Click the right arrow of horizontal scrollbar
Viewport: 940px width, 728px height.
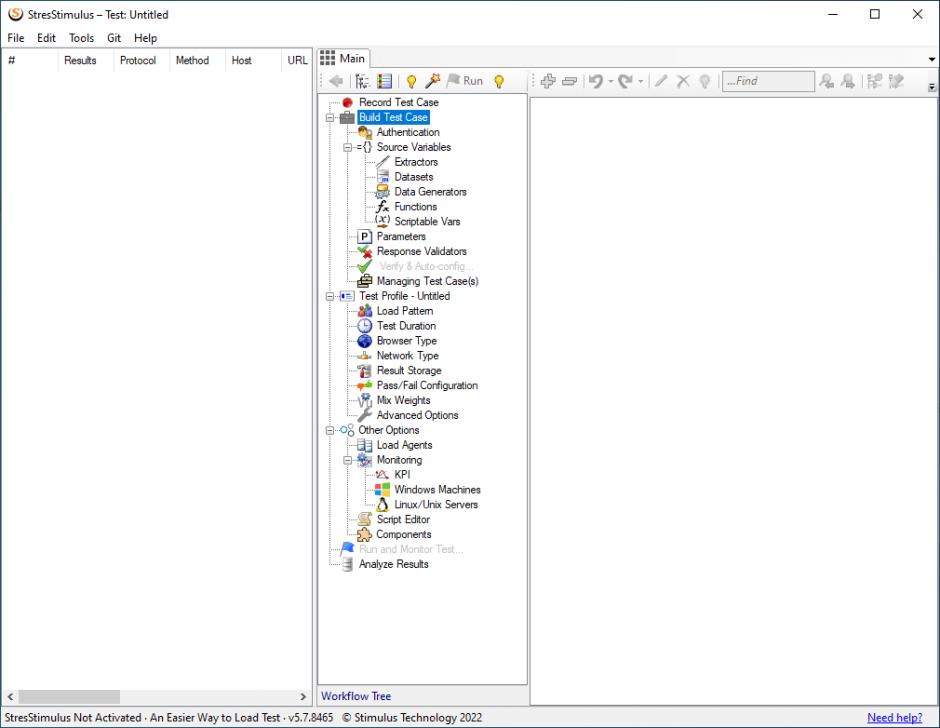coord(303,696)
